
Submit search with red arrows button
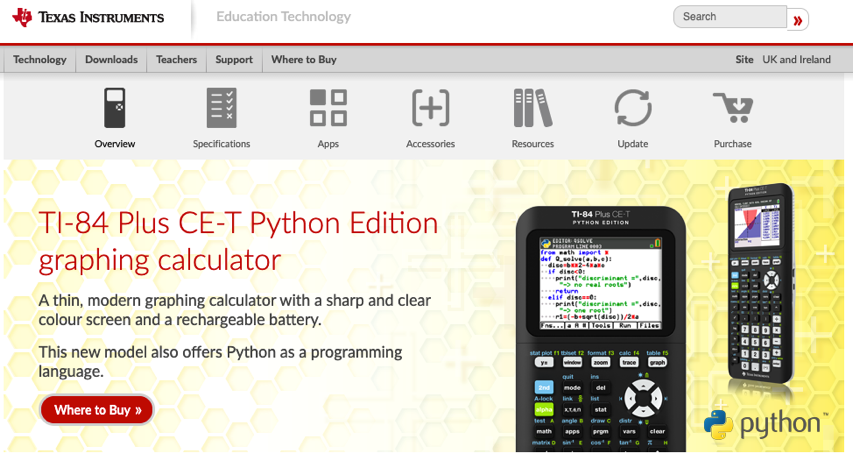tap(798, 20)
